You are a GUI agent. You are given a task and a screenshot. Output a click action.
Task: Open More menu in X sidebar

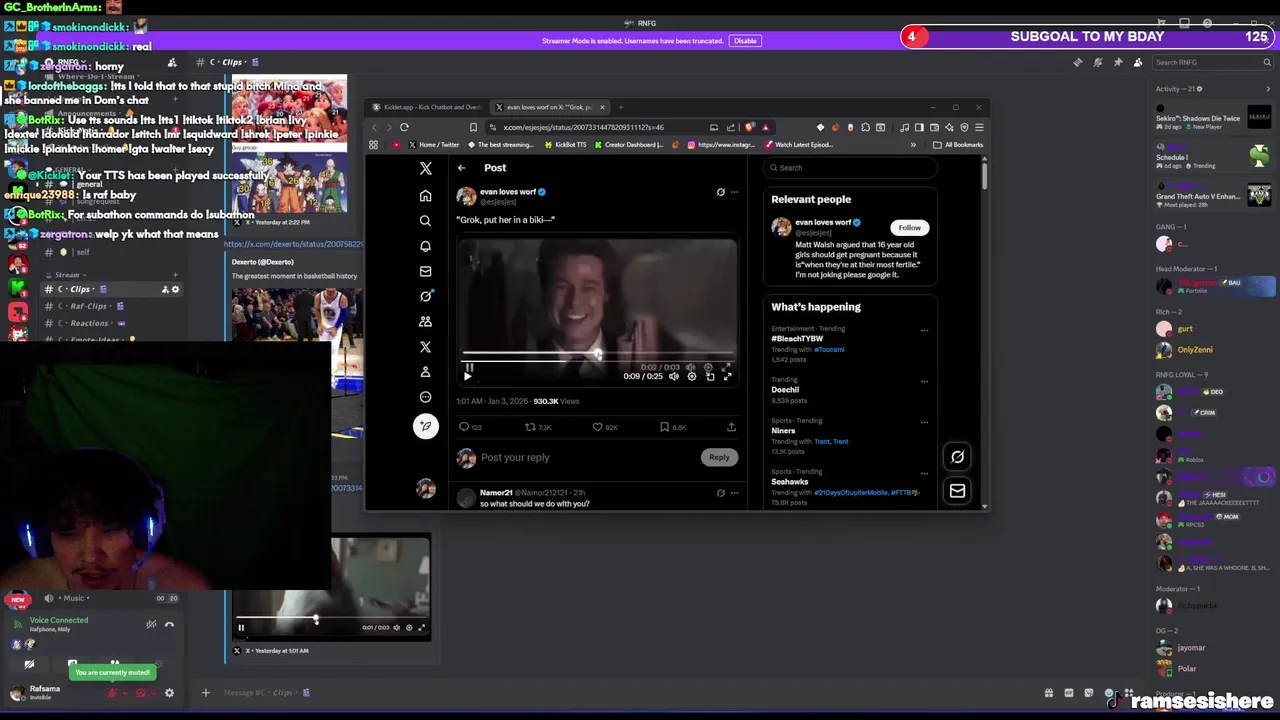point(425,397)
